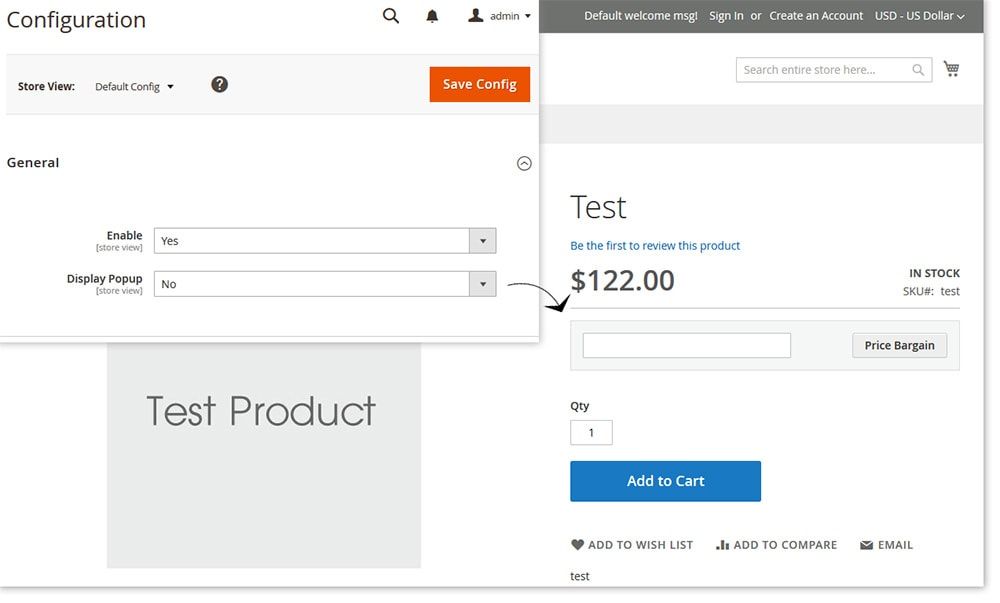Click the bargain price input field
The width and height of the screenshot is (1000, 603).
coord(686,346)
